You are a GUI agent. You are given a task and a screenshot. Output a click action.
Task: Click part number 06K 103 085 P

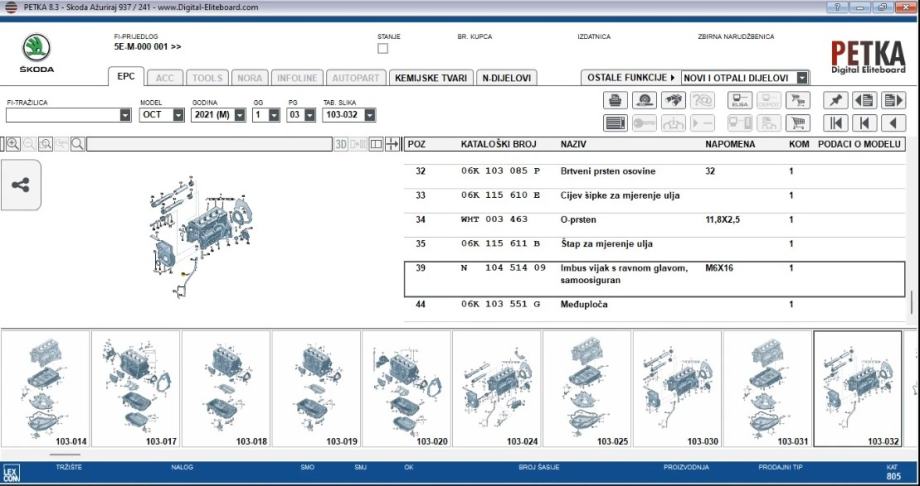[500, 171]
